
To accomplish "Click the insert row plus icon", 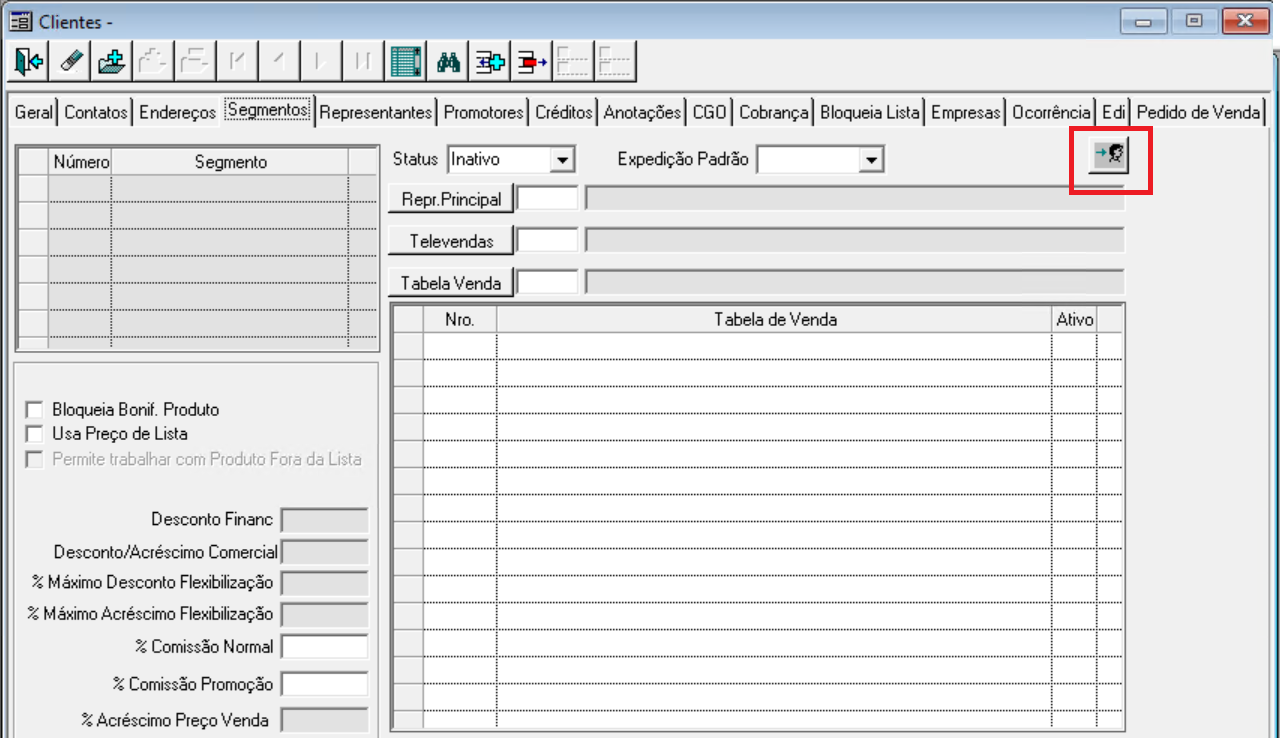I will point(490,62).
